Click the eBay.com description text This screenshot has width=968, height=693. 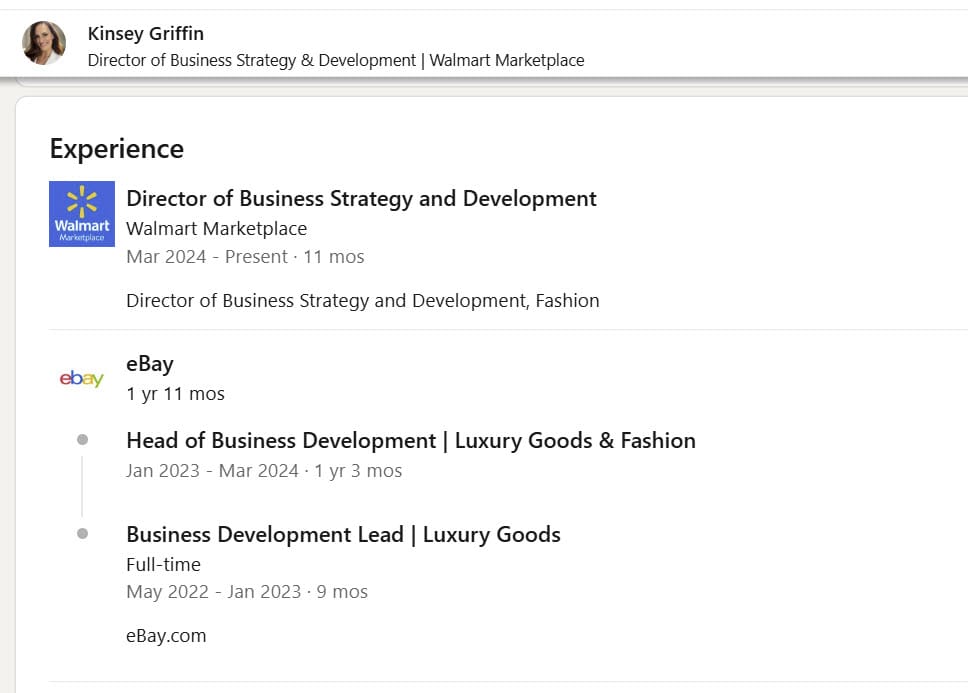tap(166, 636)
